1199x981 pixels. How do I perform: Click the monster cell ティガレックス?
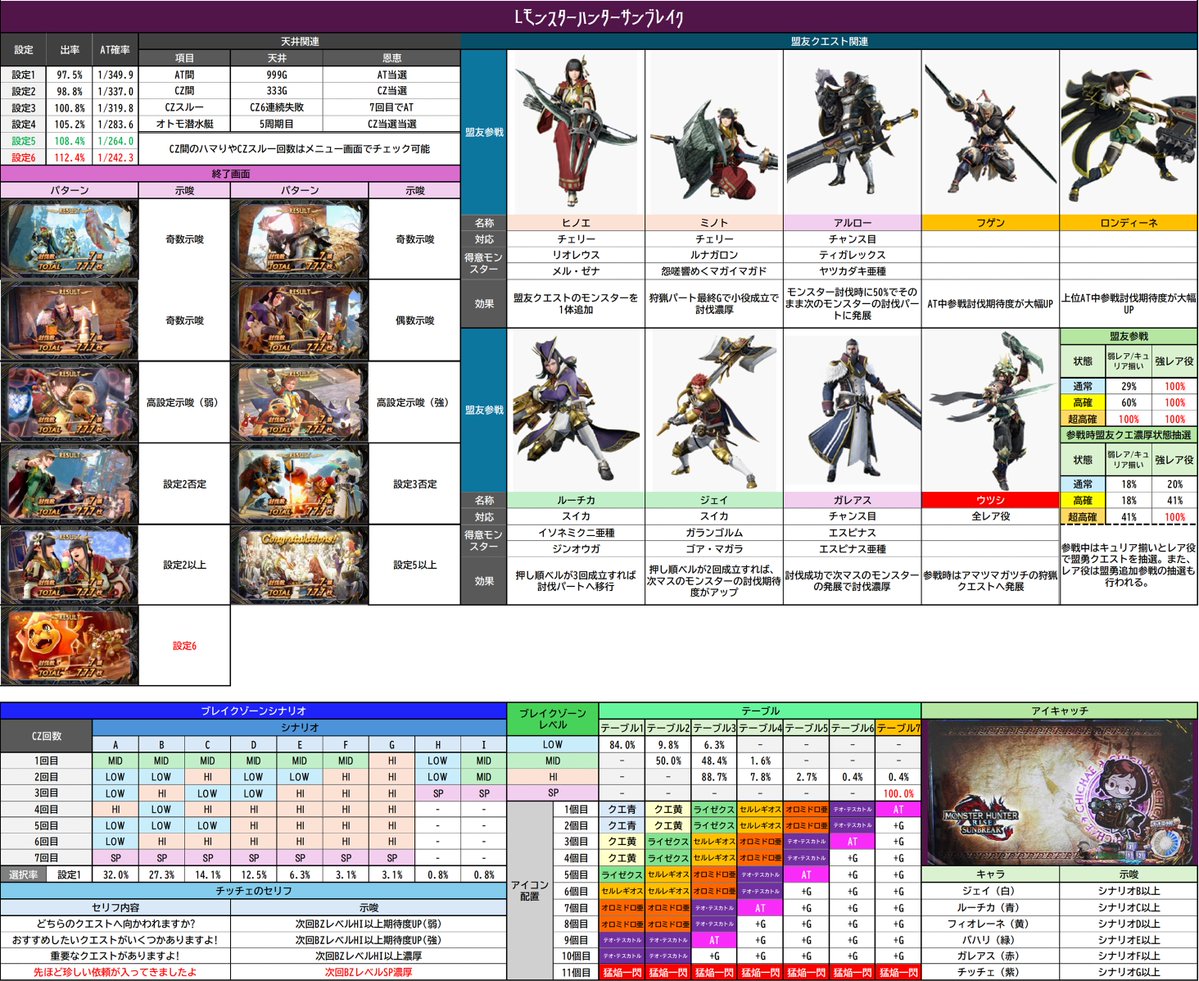(853, 255)
